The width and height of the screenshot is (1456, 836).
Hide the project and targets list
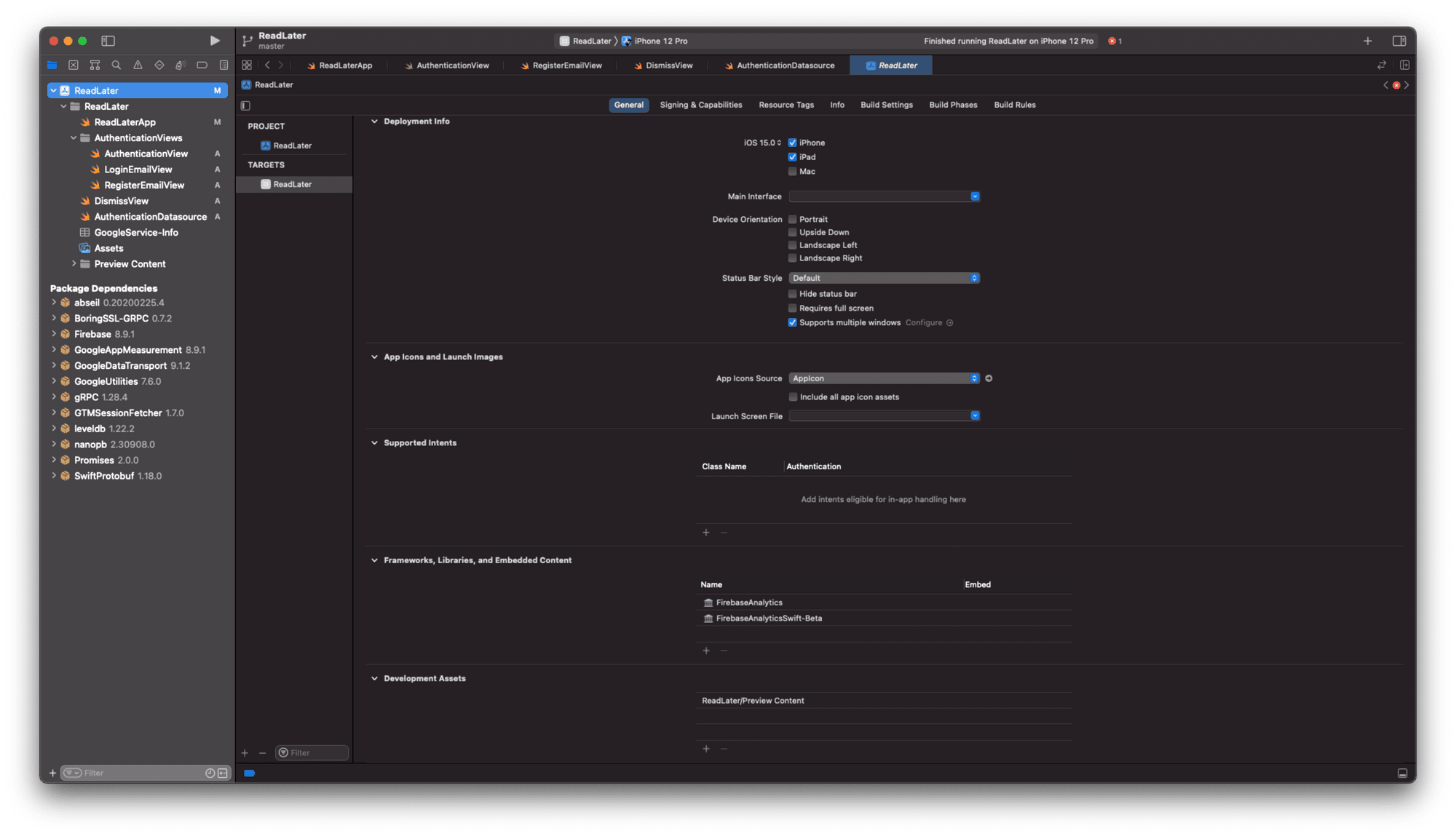coord(246,106)
